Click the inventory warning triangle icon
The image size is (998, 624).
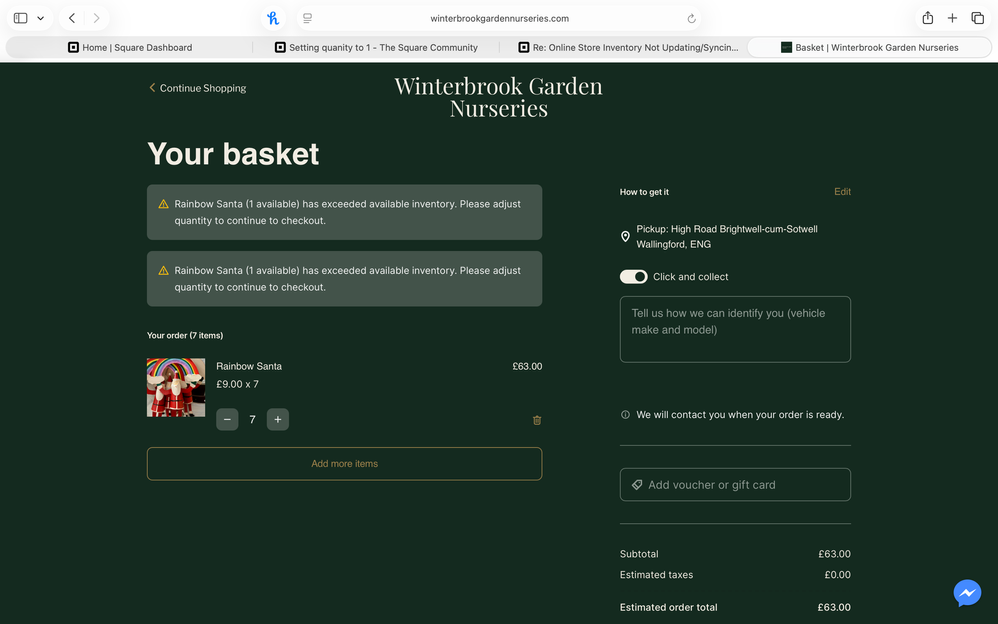coord(163,203)
